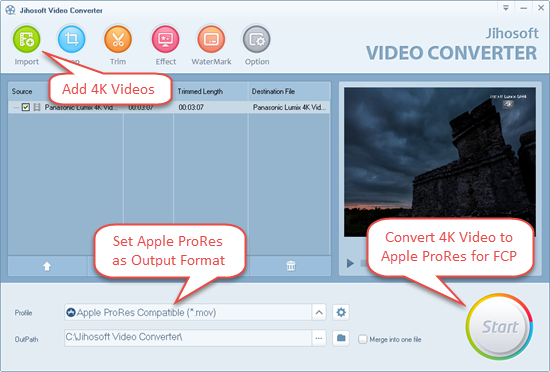
Task: Click the Start conversion button
Action: point(499,327)
